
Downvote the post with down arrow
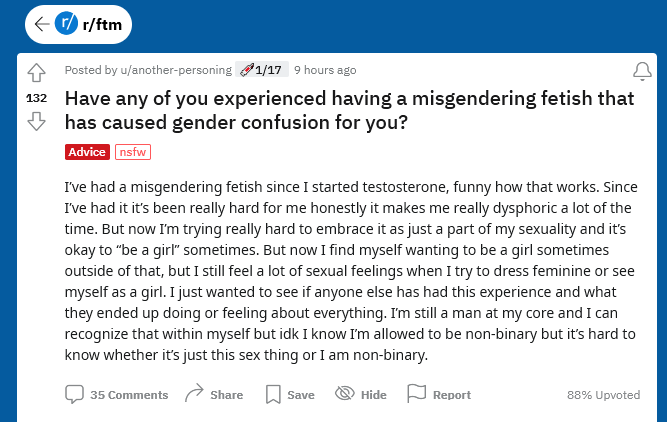37,122
